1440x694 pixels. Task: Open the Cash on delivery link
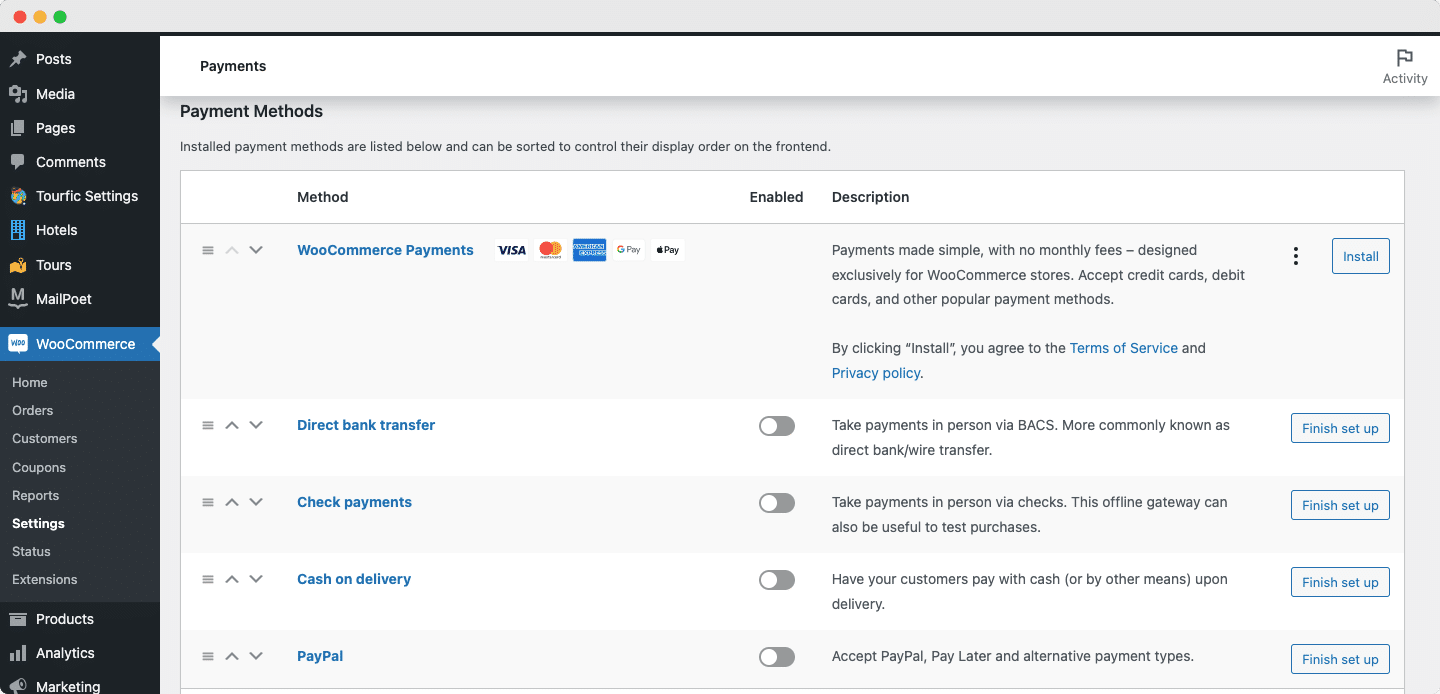[x=354, y=579]
